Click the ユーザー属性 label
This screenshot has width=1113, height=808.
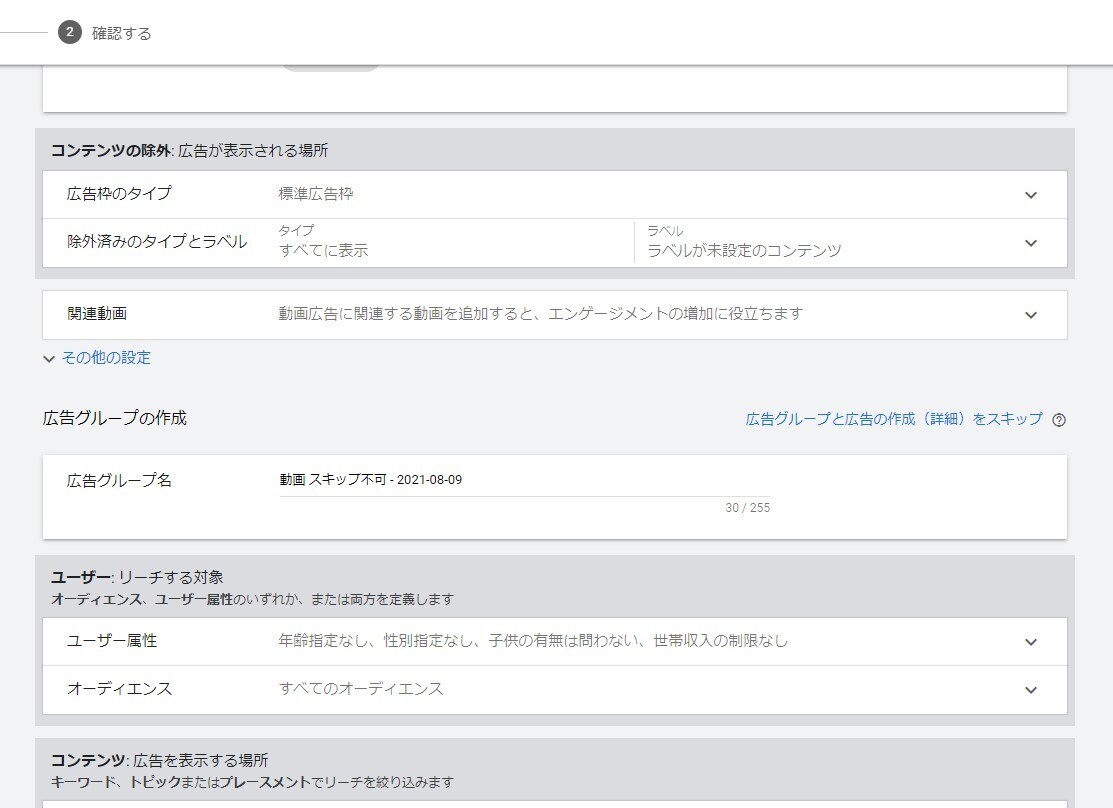pos(112,640)
